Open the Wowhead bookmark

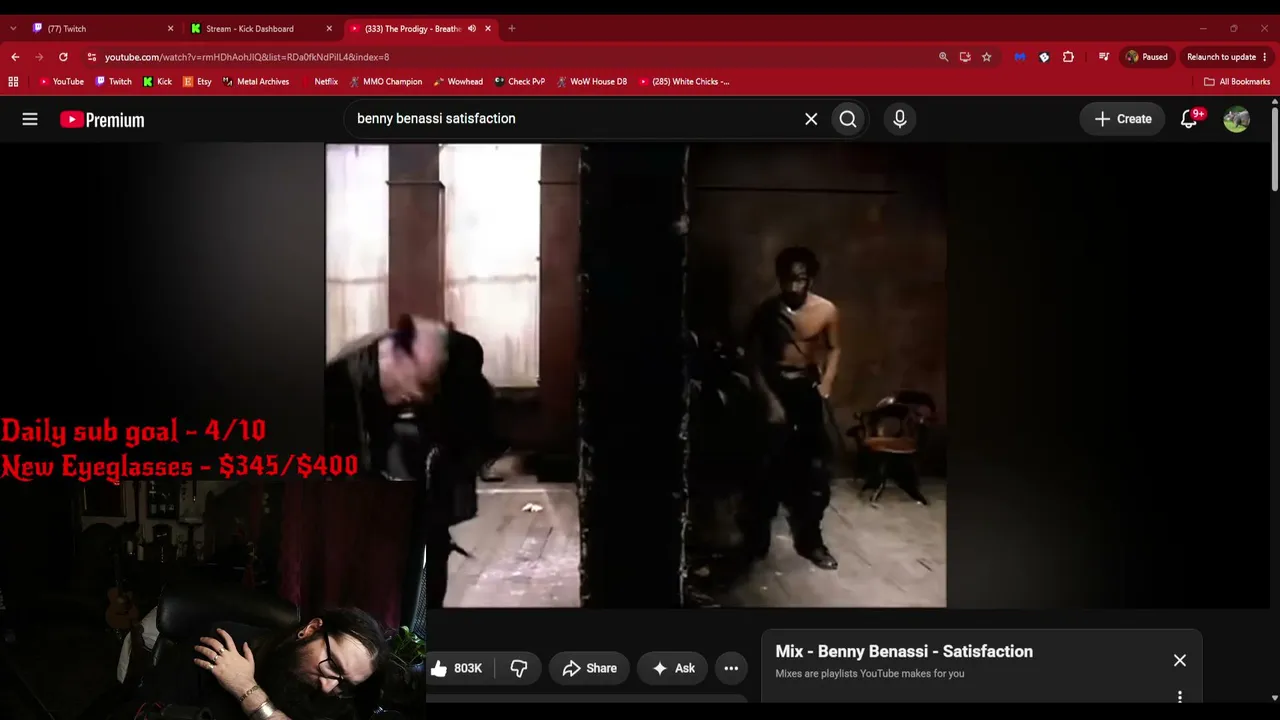tap(458, 82)
